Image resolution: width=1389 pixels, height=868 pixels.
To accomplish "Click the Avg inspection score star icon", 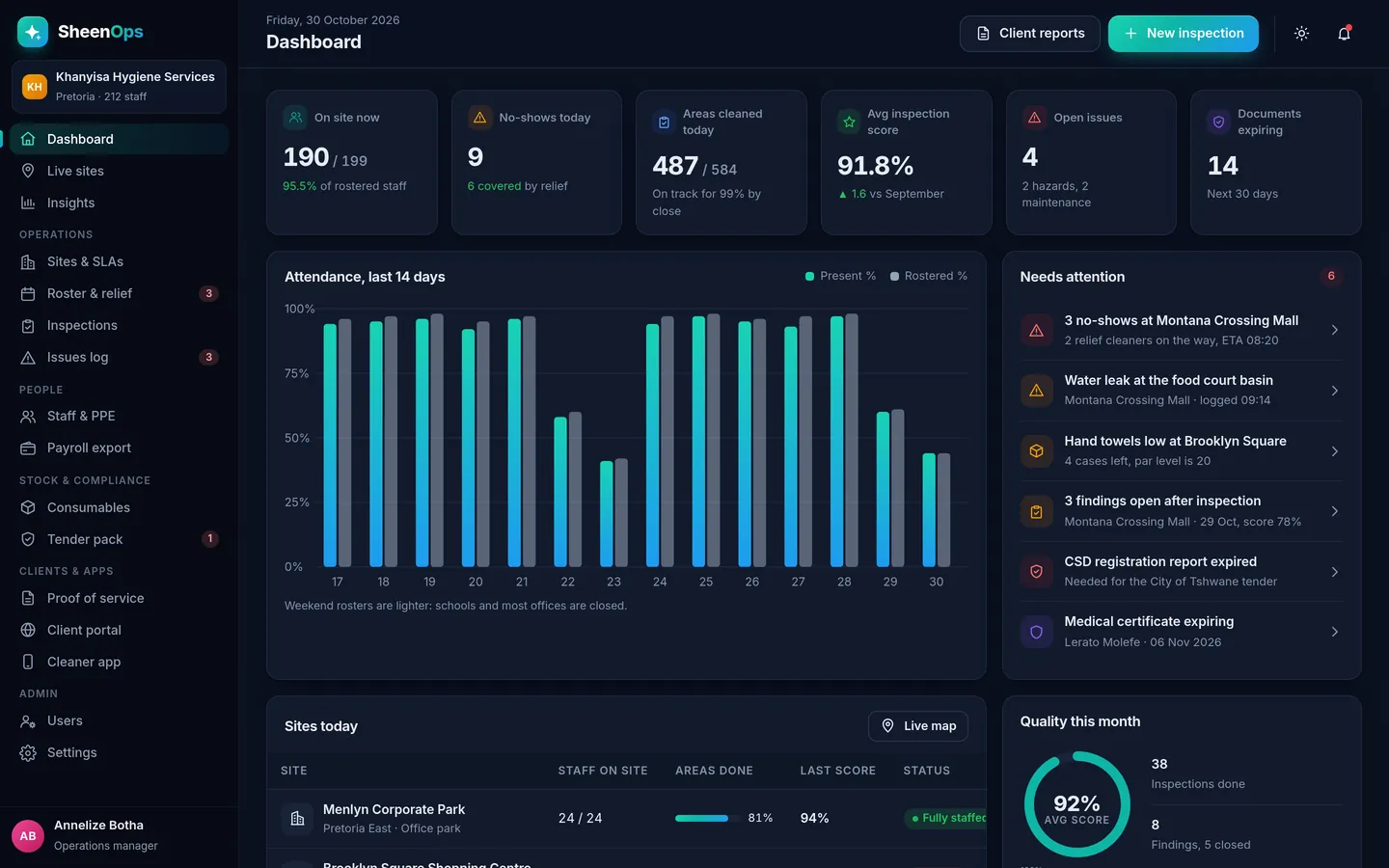I will click(849, 122).
